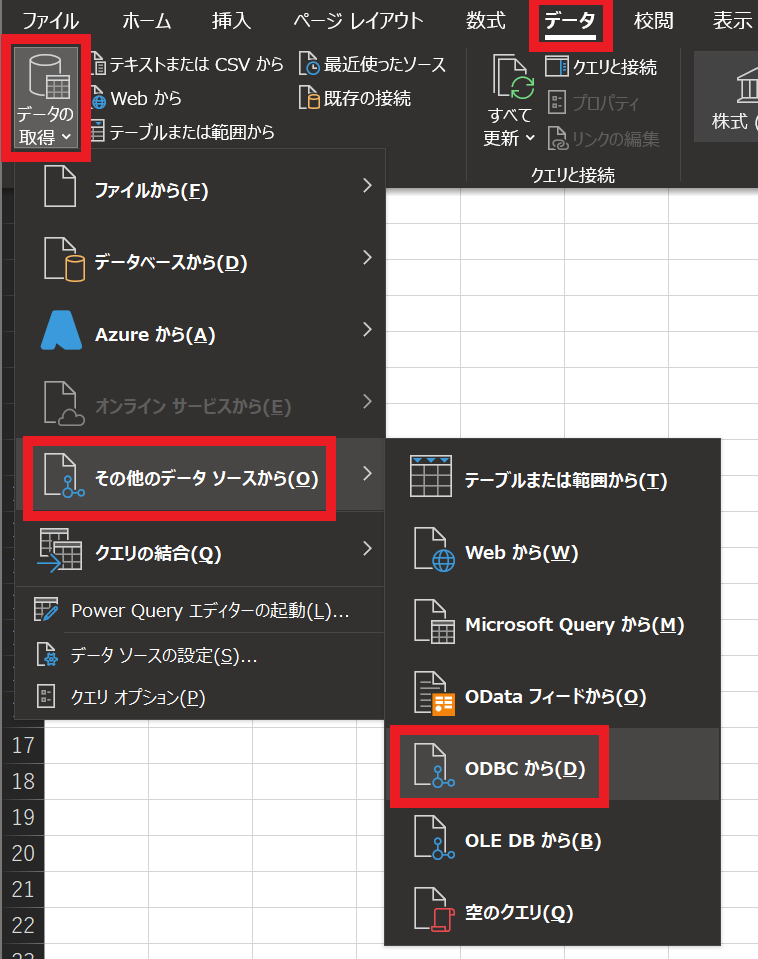Expand データベースから chevron arrow
The width and height of the screenshot is (758, 959).
tap(367, 257)
